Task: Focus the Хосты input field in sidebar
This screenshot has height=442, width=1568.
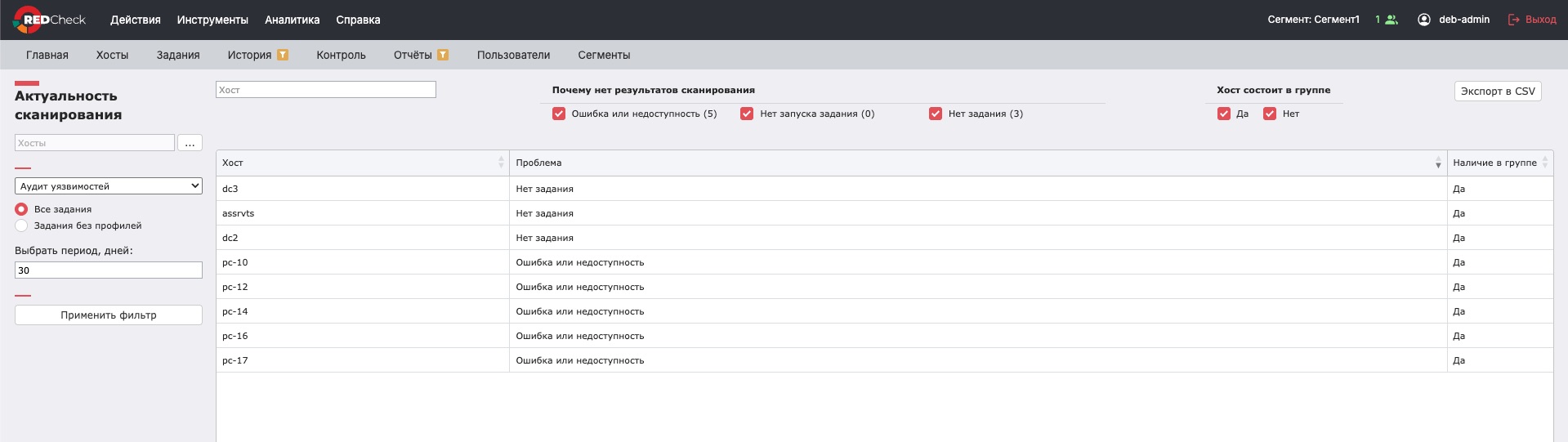Action: click(95, 143)
